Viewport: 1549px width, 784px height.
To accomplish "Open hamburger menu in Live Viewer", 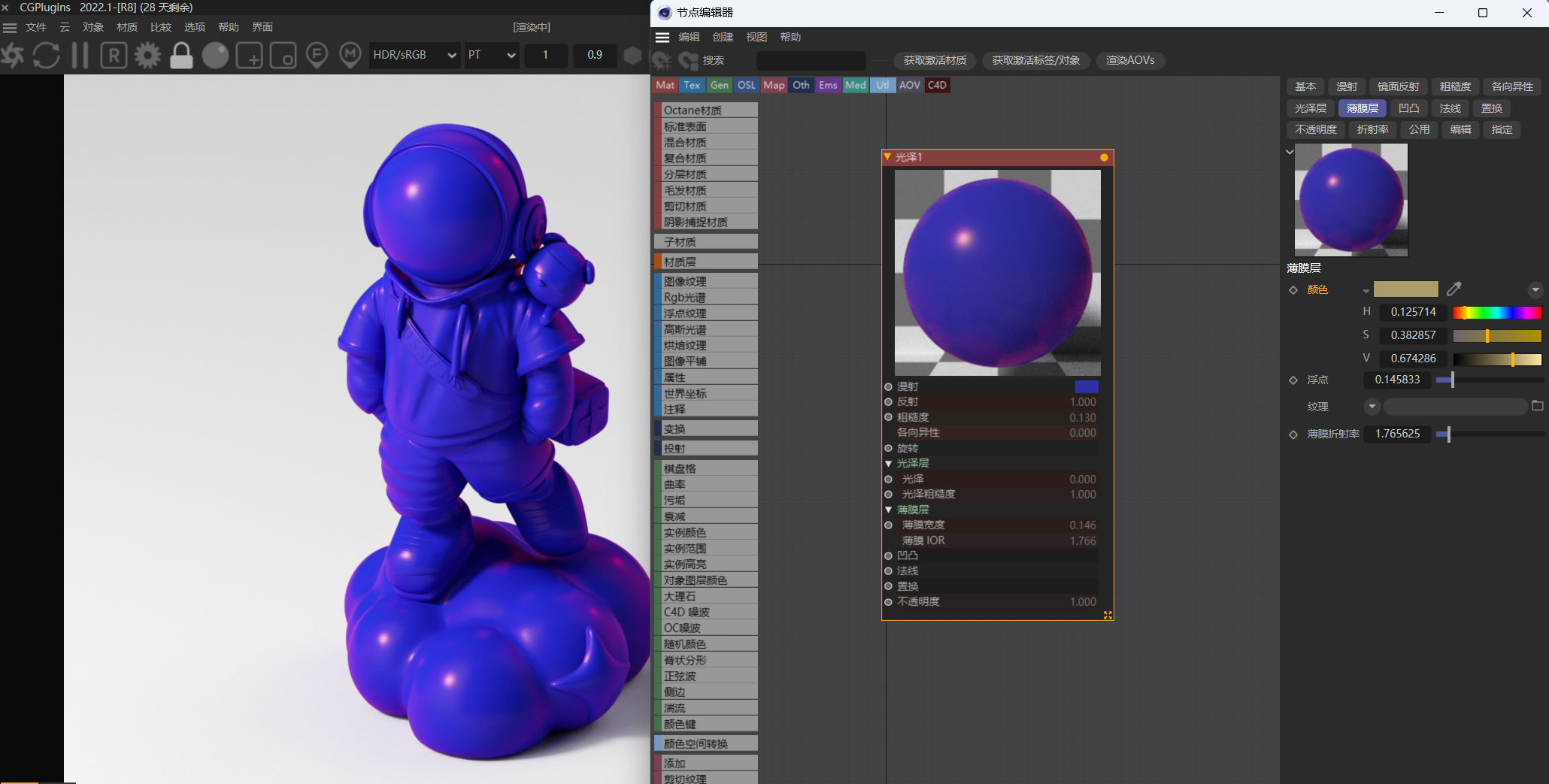I will [x=10, y=28].
